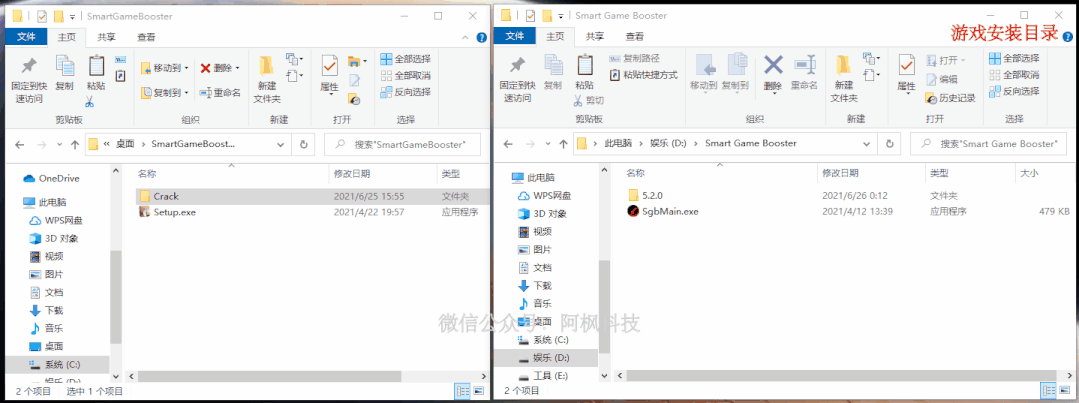Collapse the ribbon using chevron in left window
1079x403 pixels.
coord(465,37)
